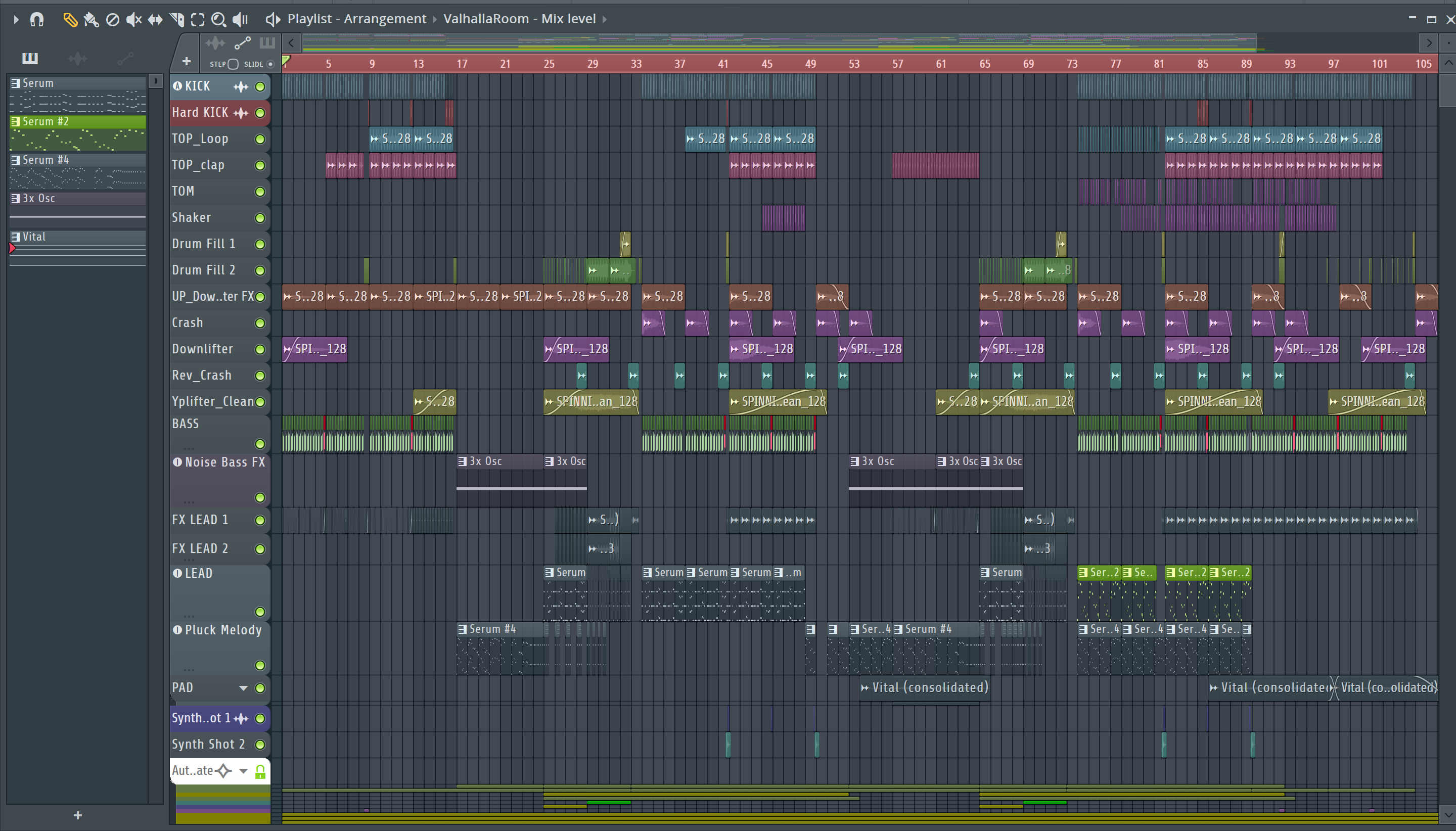Image resolution: width=1456 pixels, height=831 pixels.
Task: Select the Draw pencil tool
Action: click(x=70, y=20)
